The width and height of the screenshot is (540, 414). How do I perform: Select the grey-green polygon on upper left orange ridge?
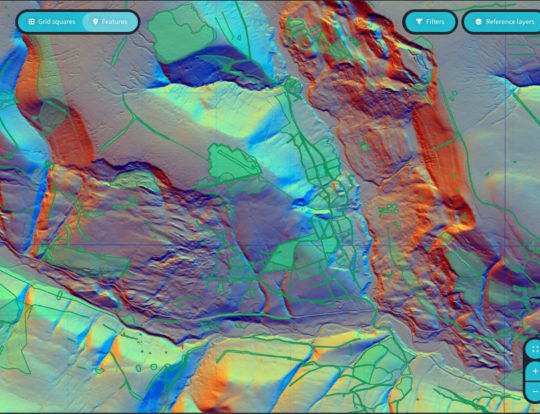53,118
